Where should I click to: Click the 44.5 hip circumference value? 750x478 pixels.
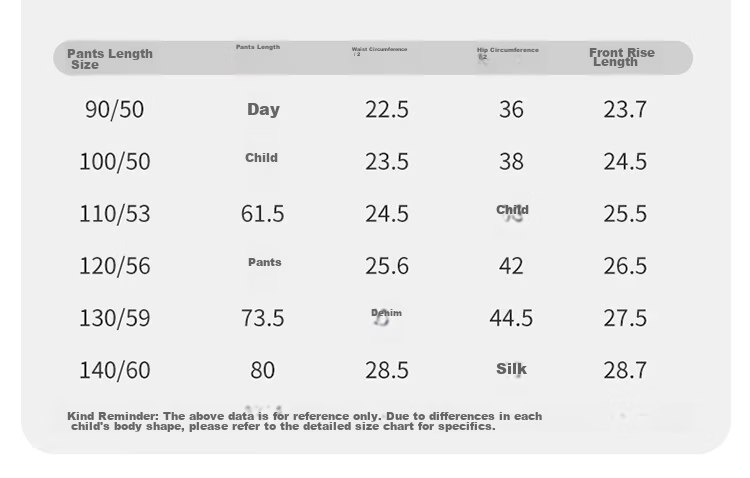tap(511, 318)
